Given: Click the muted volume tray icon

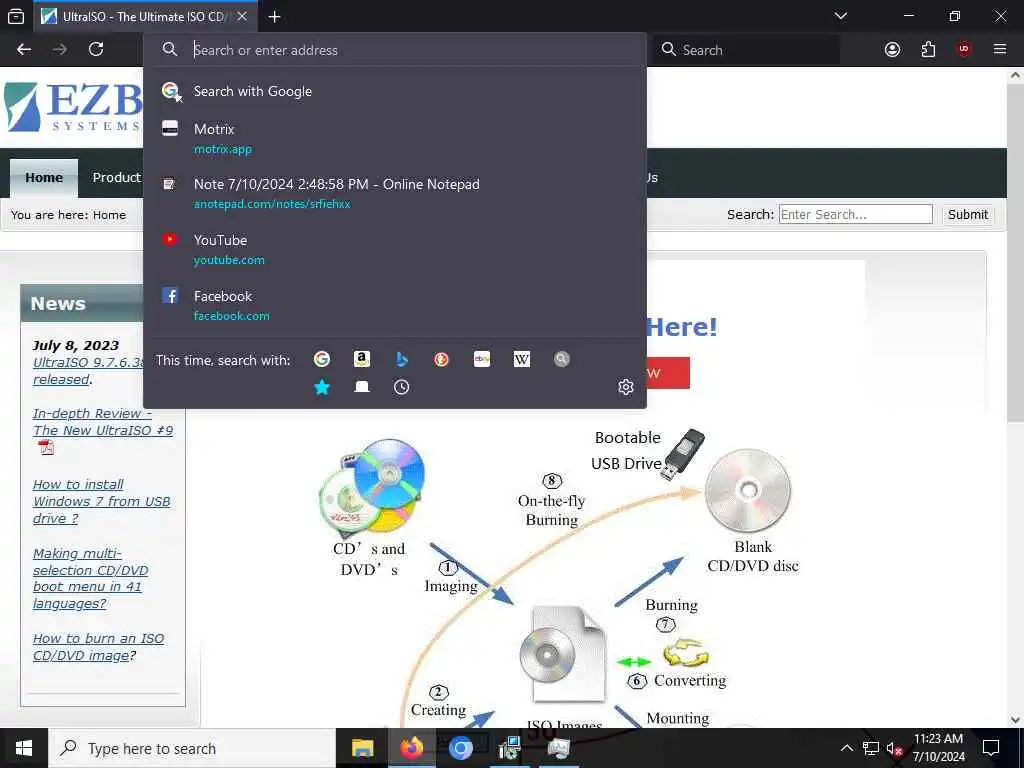Looking at the screenshot, I should click(x=894, y=748).
